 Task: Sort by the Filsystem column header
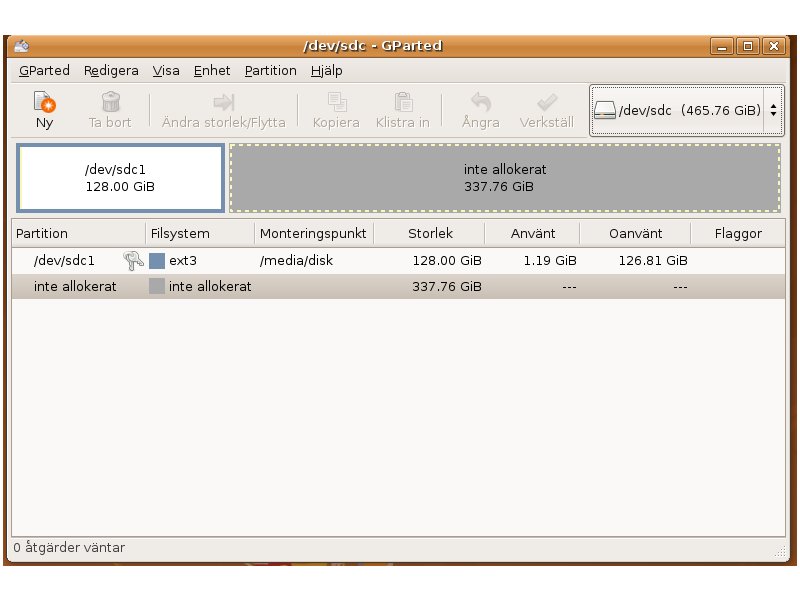coord(199,234)
